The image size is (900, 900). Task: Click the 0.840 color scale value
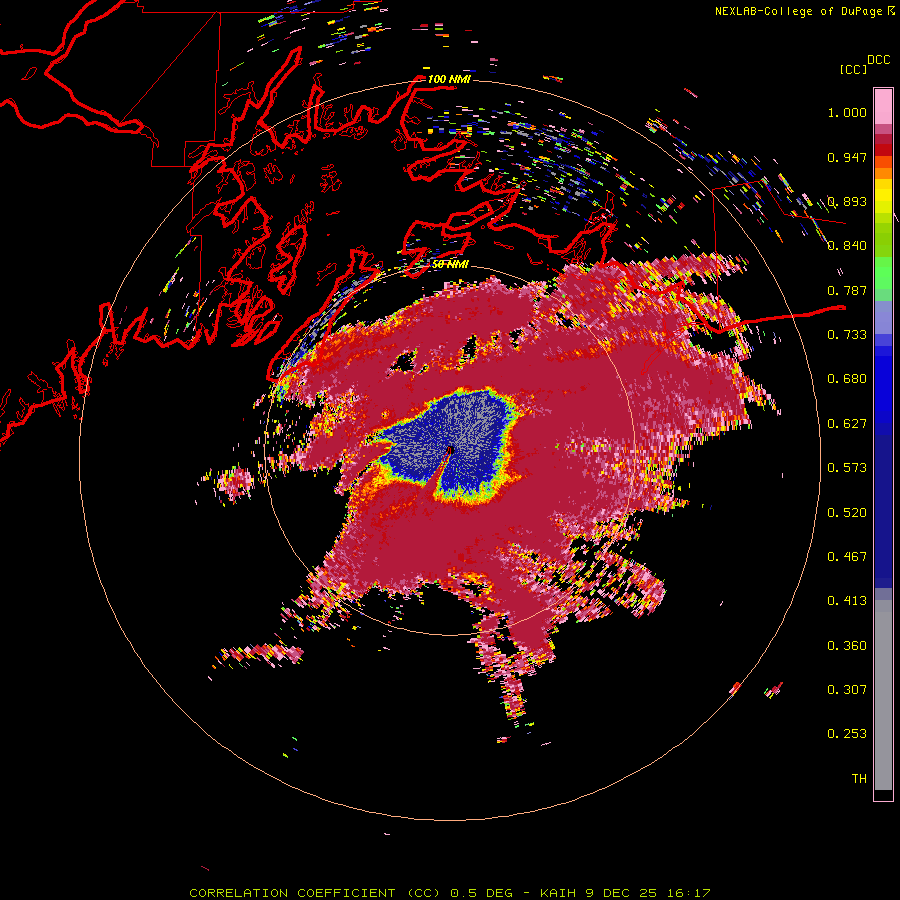point(847,246)
